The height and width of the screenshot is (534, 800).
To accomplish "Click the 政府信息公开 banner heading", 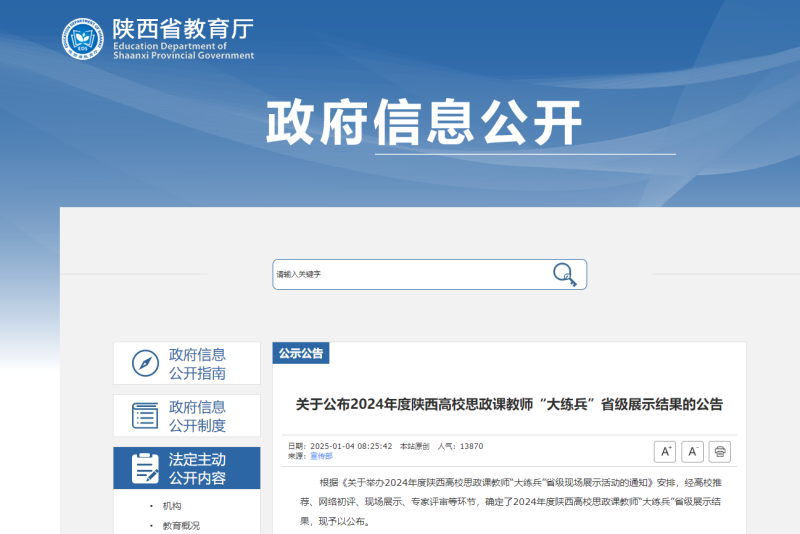I will (x=424, y=123).
